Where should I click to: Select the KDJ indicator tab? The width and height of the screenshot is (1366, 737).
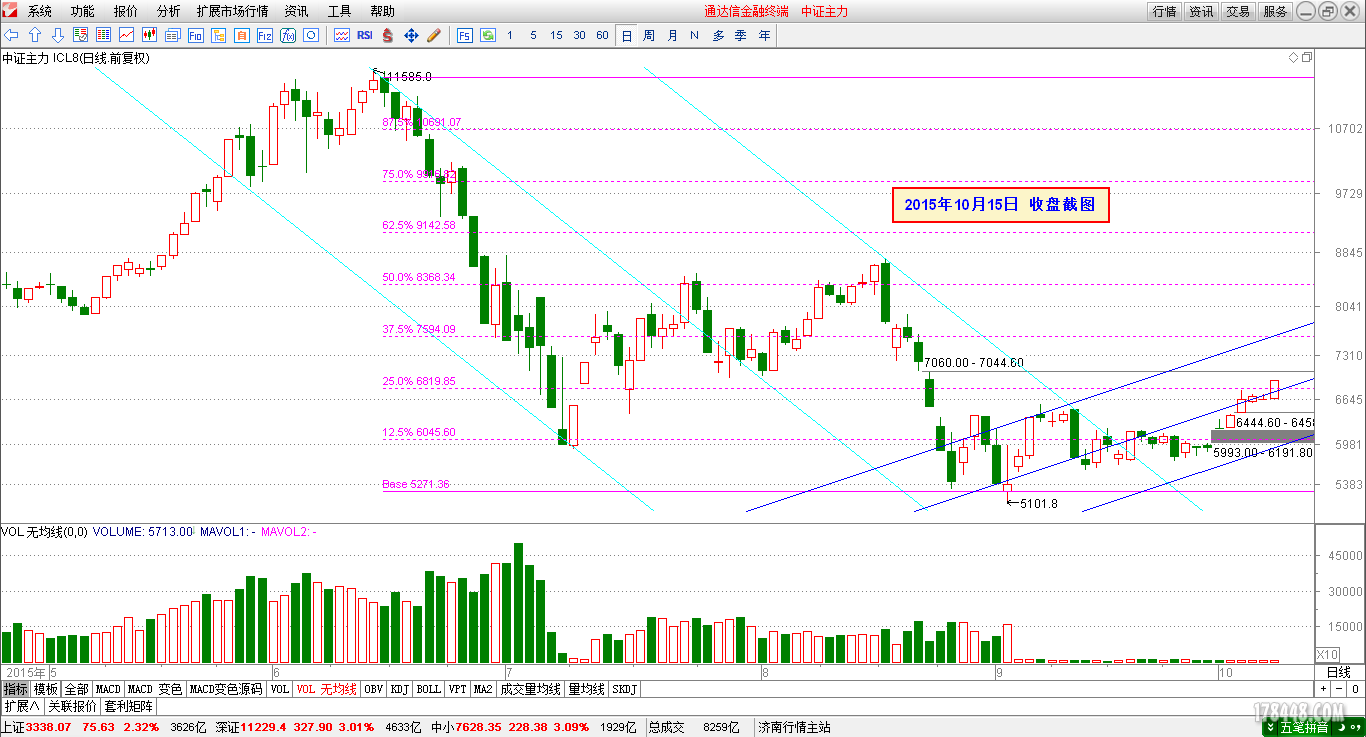coord(399,689)
